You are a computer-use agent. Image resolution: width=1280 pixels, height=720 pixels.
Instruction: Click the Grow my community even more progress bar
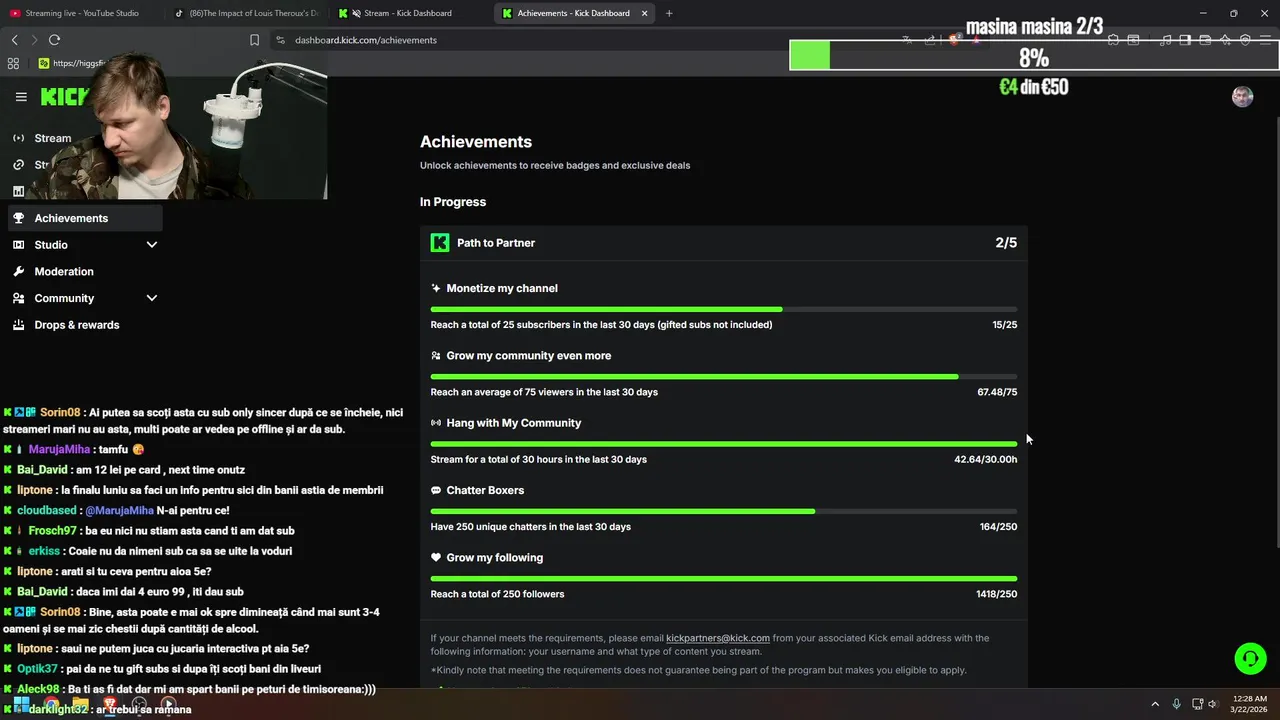click(724, 377)
